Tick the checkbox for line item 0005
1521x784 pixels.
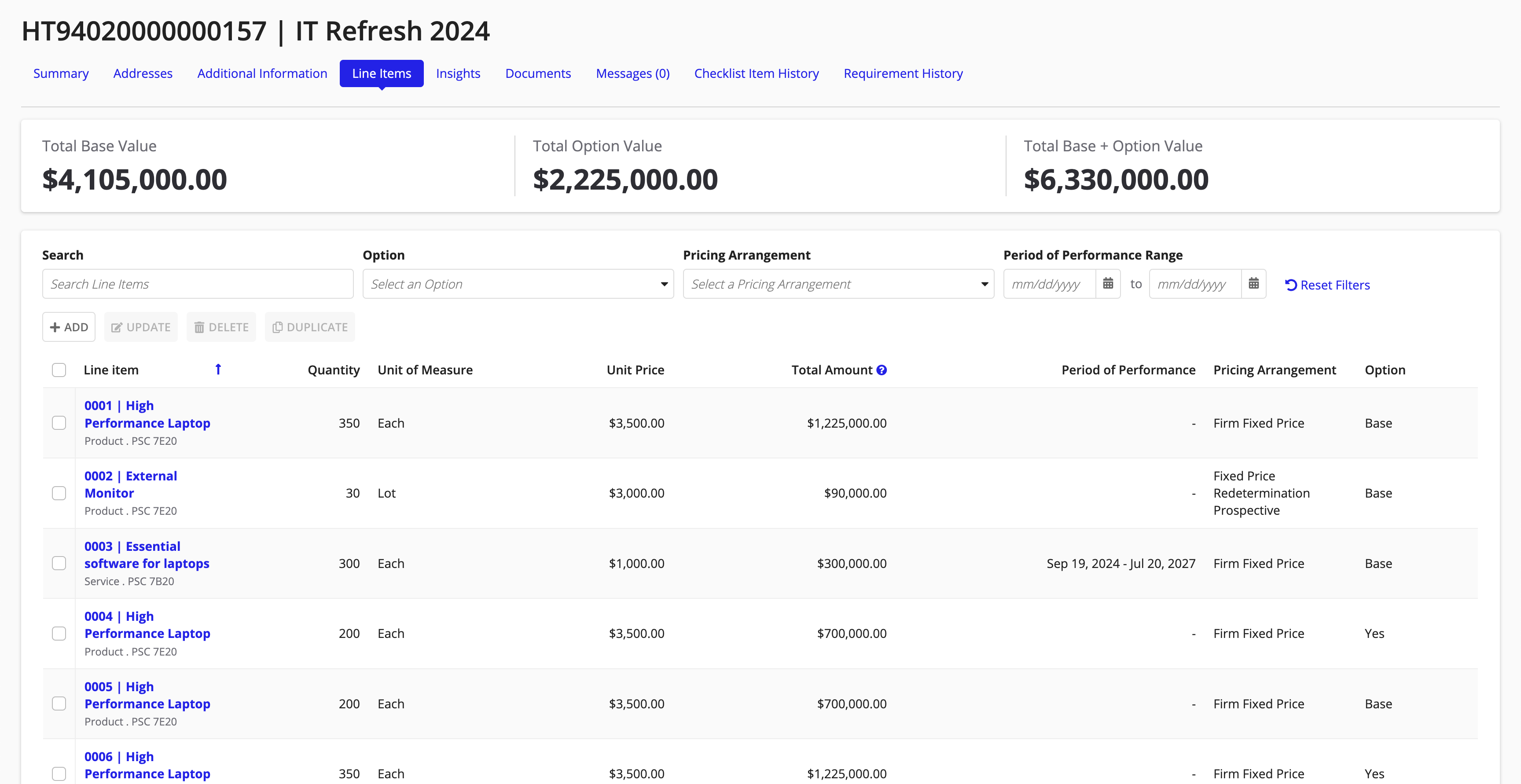[x=59, y=704]
